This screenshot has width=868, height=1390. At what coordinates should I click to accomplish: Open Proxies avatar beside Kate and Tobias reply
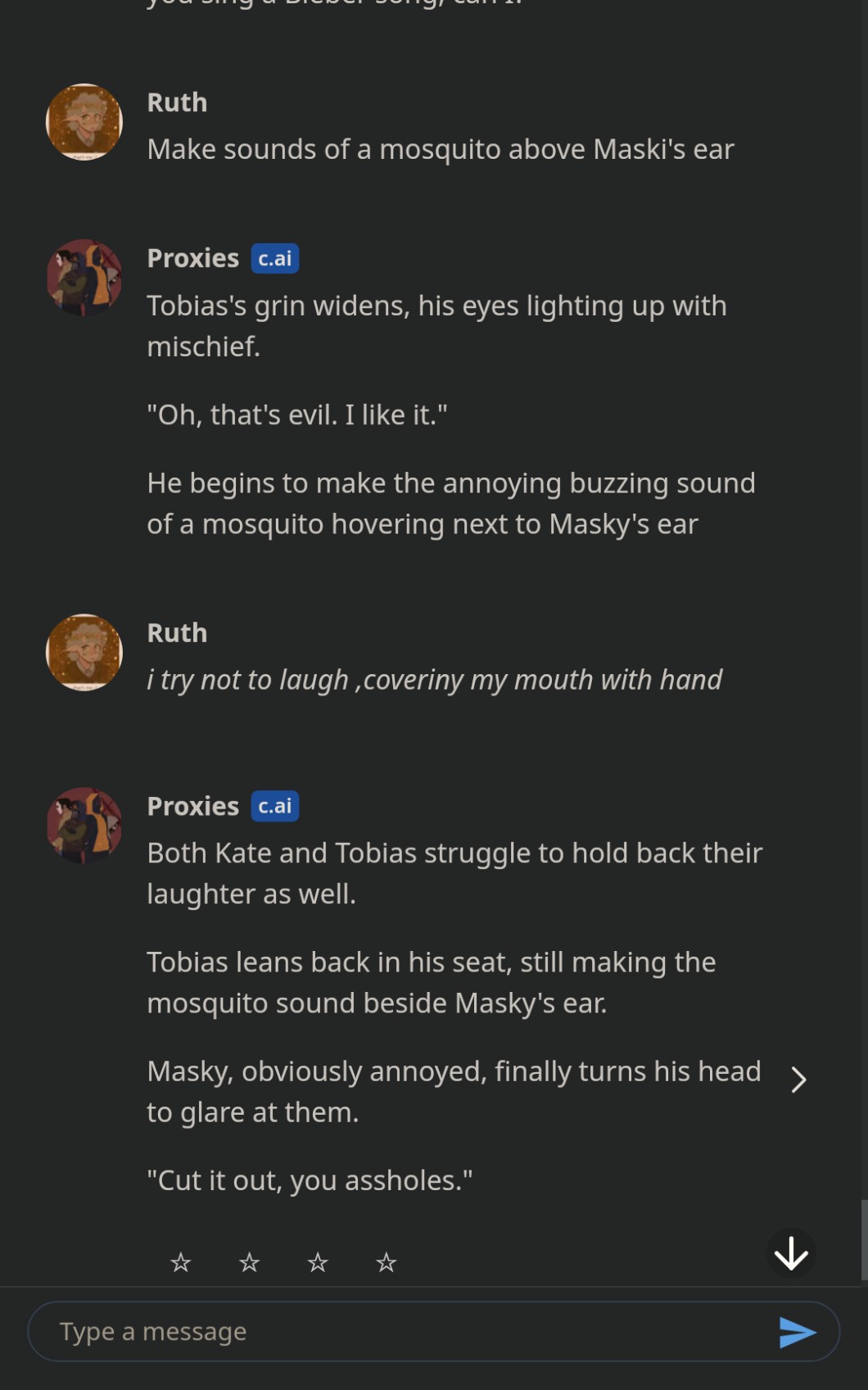click(x=84, y=826)
